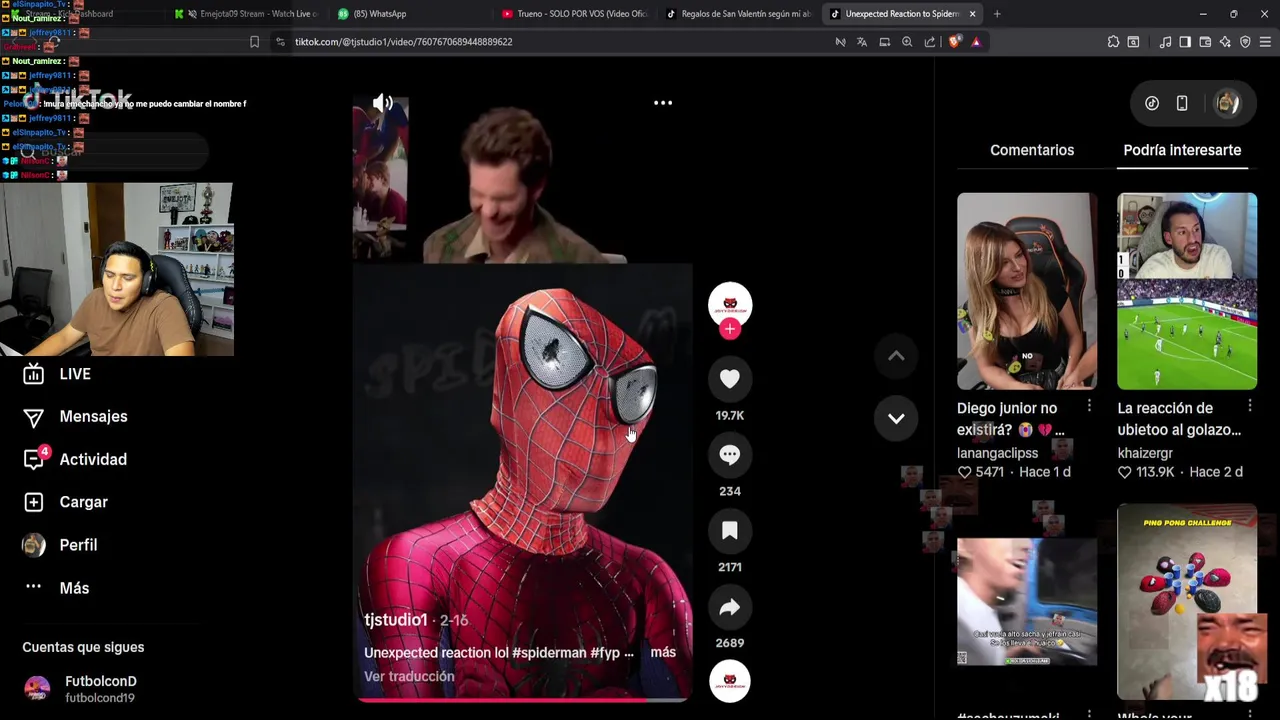Follow tjstudio1 with the red plus badge
This screenshot has height=720, width=1280.
pos(730,329)
